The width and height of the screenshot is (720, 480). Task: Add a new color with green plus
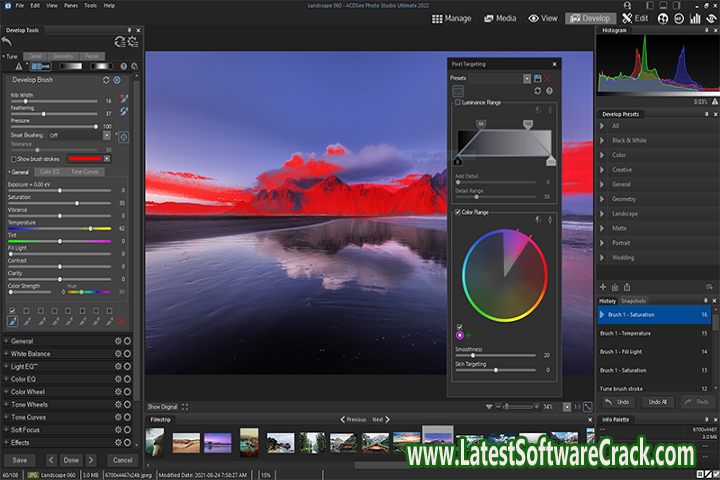(468, 335)
